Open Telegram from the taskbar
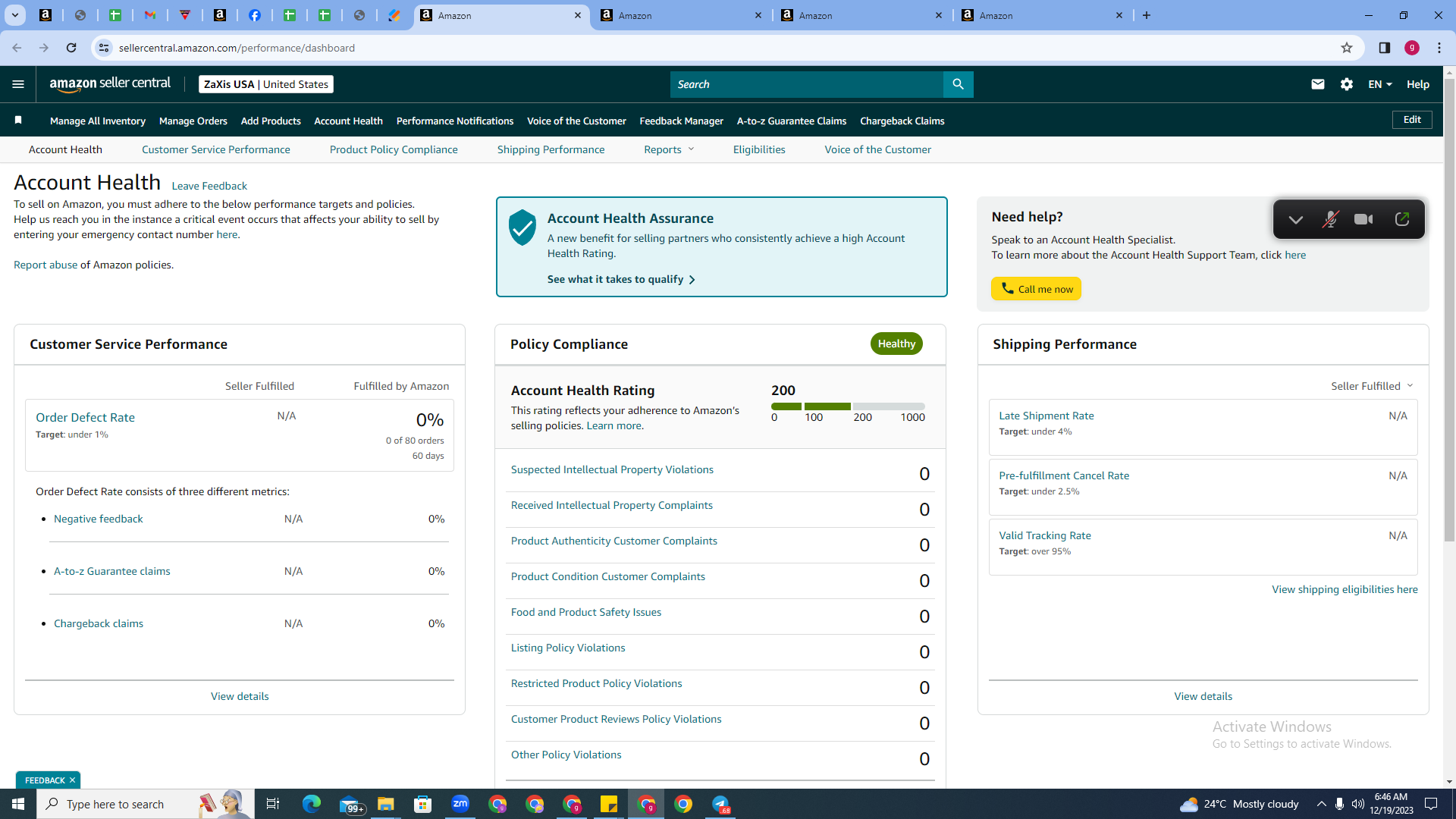Screen dimensions: 1456x819 720,804
